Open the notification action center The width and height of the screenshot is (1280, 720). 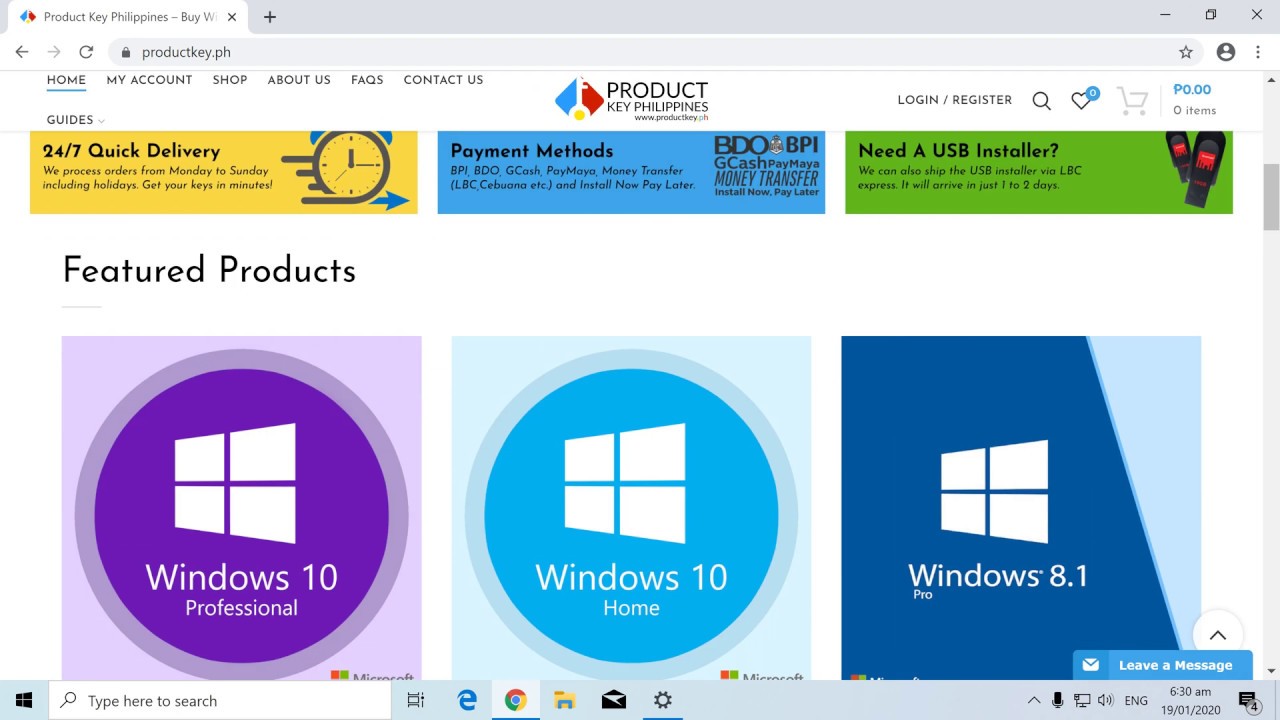tap(1248, 700)
